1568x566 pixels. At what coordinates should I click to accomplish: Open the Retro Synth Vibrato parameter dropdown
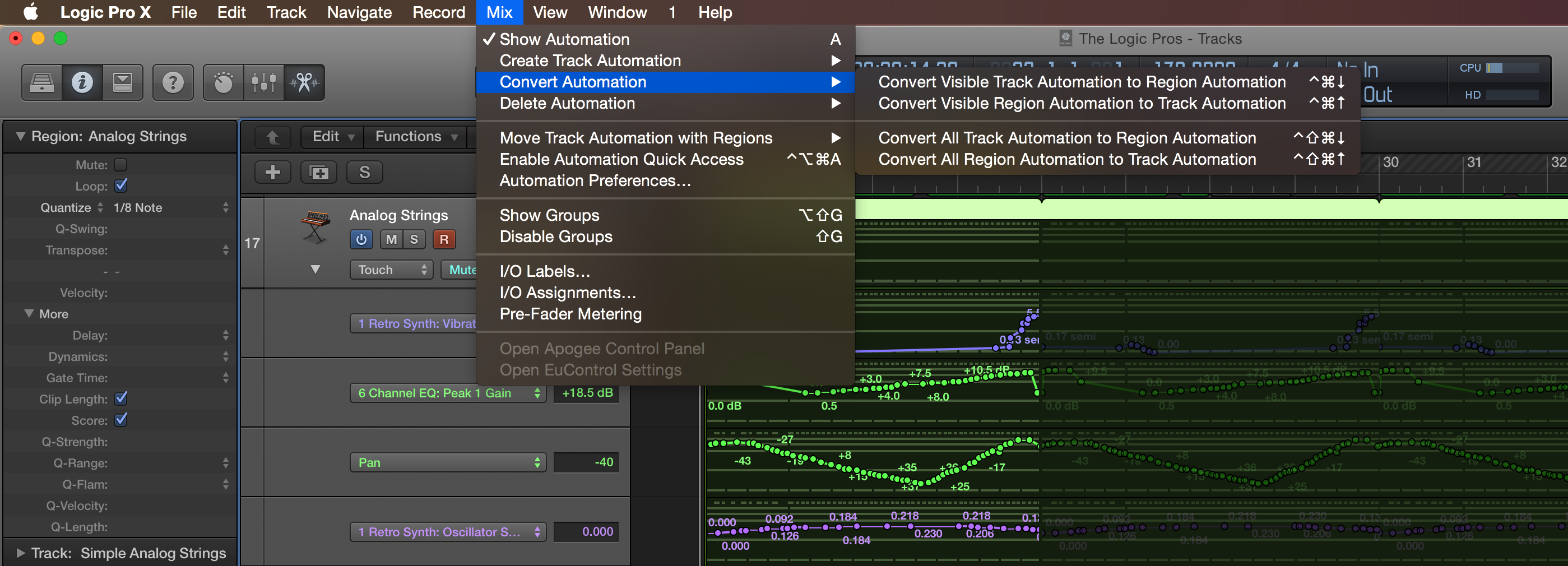414,324
